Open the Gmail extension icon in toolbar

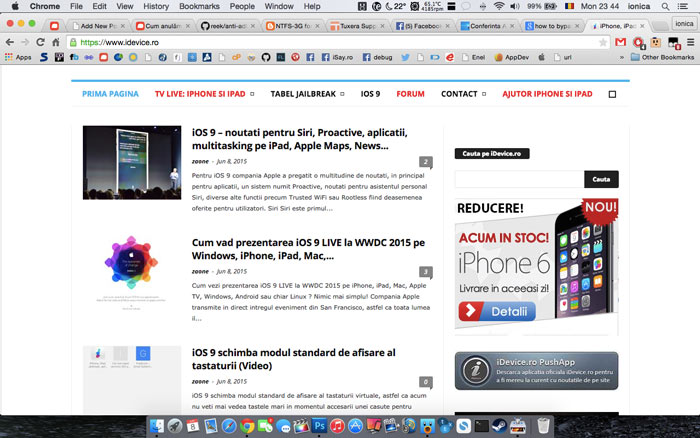click(x=621, y=42)
